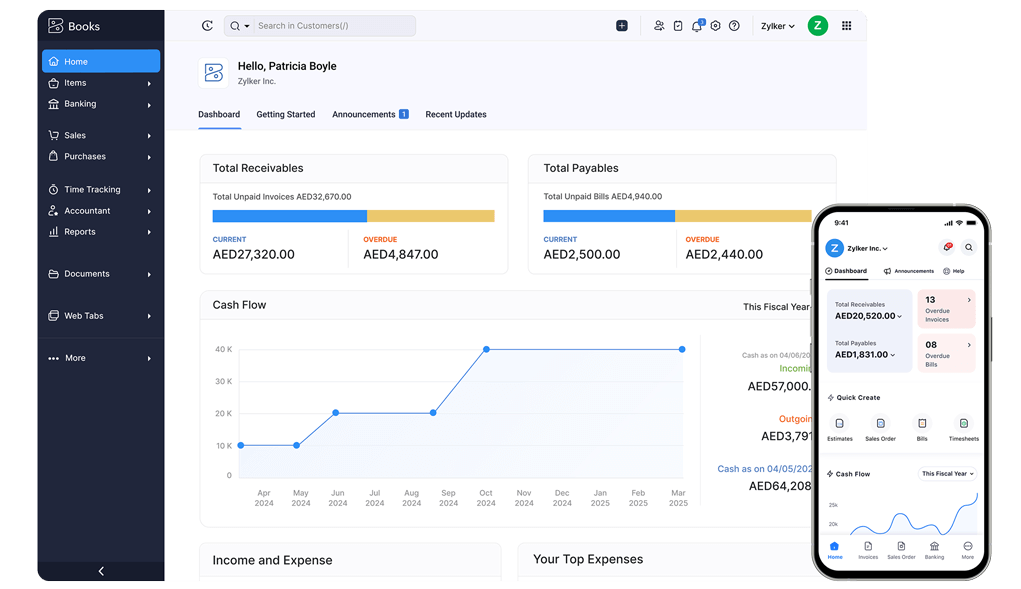Expand the Zylker organization dropdown
This screenshot has height=589, width=1021.
coord(777,26)
